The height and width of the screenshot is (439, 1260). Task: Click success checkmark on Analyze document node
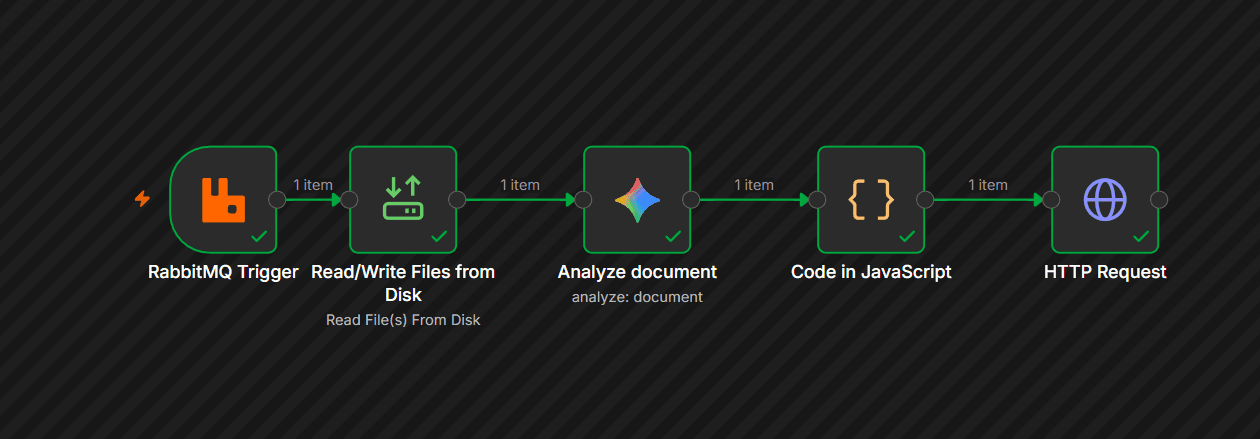coord(673,236)
